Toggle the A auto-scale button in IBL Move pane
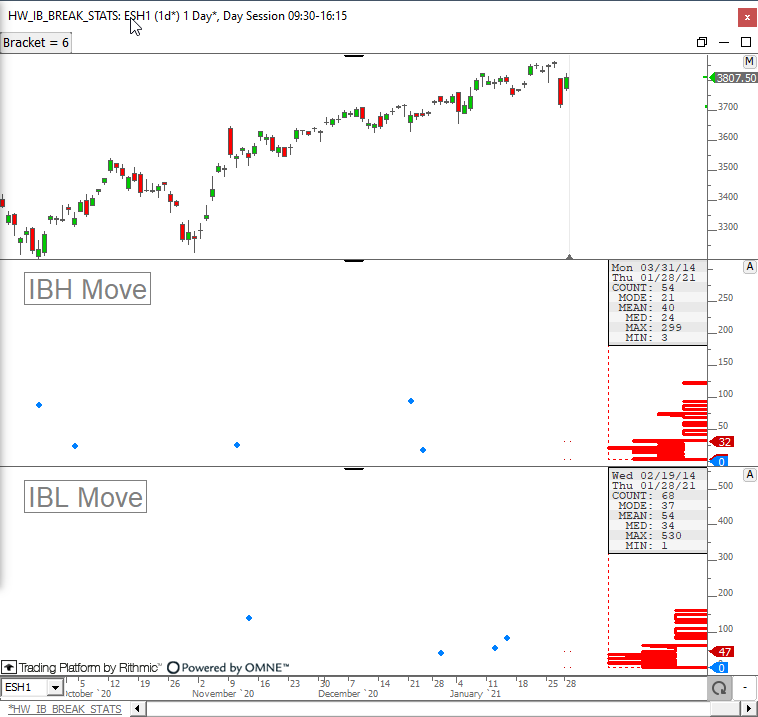 (x=749, y=474)
